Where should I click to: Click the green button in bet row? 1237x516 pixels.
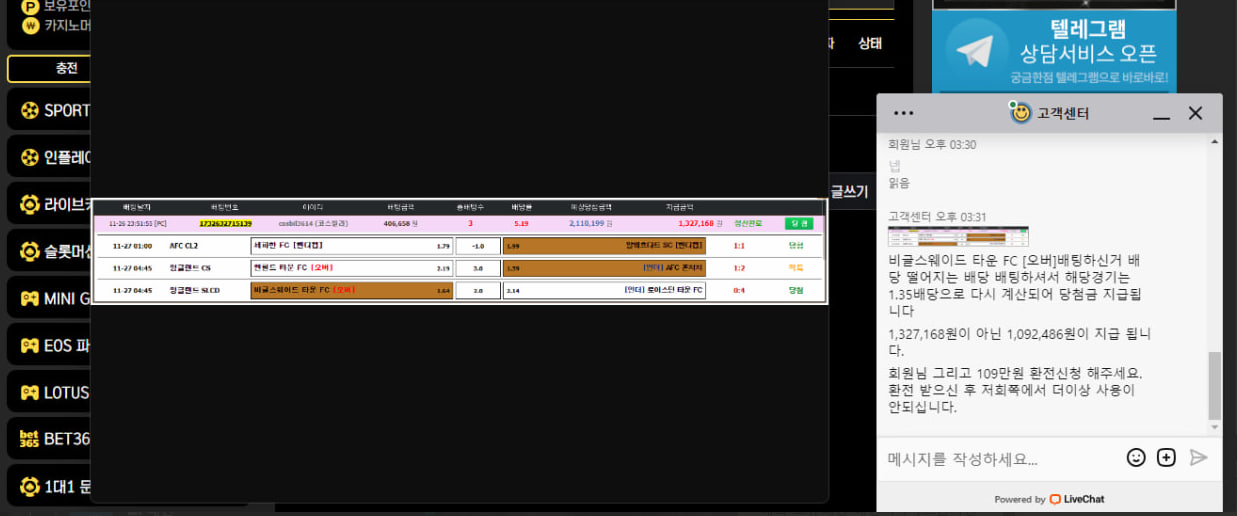[798, 224]
